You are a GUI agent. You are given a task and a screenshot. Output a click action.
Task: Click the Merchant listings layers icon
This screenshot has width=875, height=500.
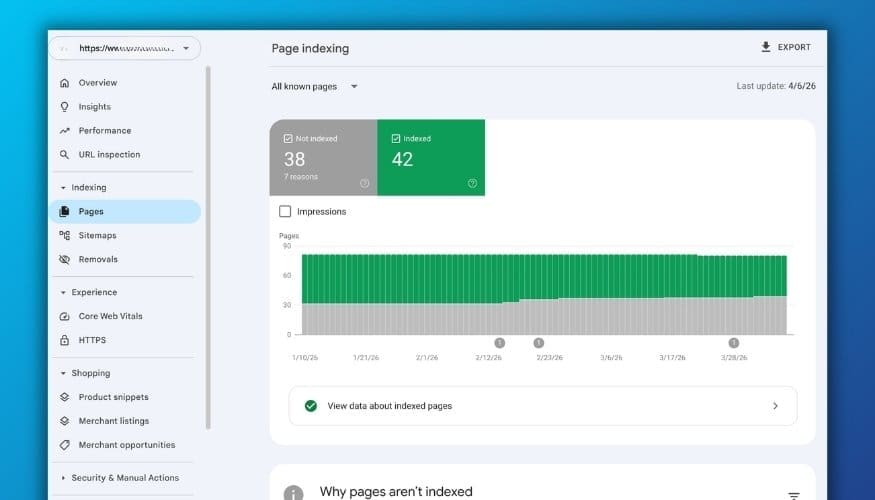click(x=65, y=421)
